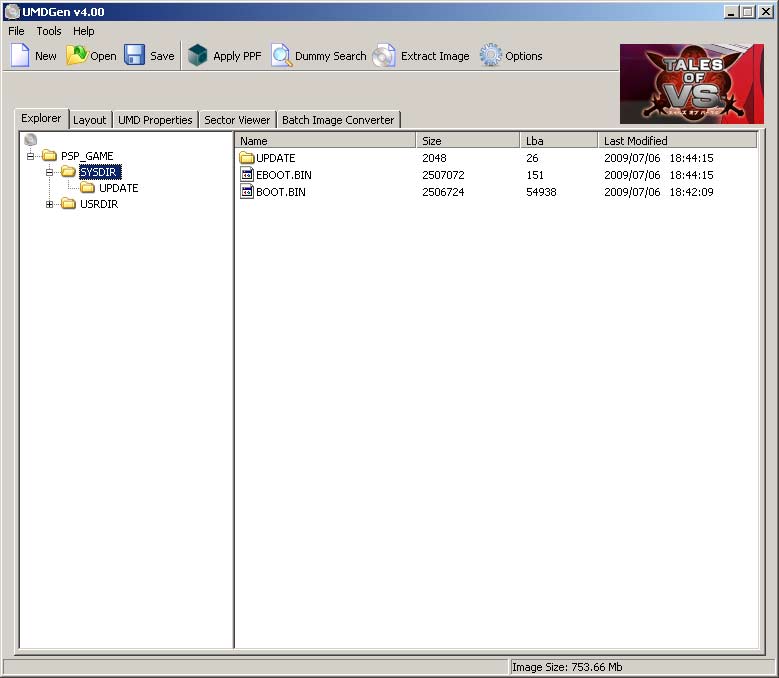This screenshot has width=779, height=678.
Task: Collapse the SYSDIR tree node
Action: 49,172
